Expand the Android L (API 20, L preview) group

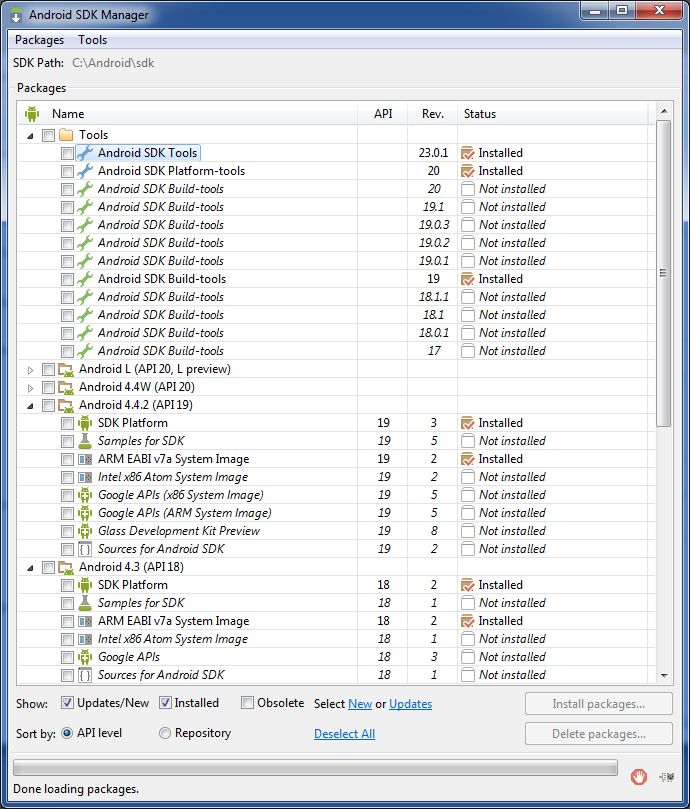(30, 370)
